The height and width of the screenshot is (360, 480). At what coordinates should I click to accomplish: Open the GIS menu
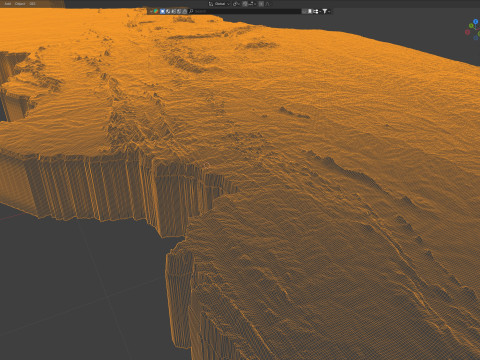[x=32, y=4]
